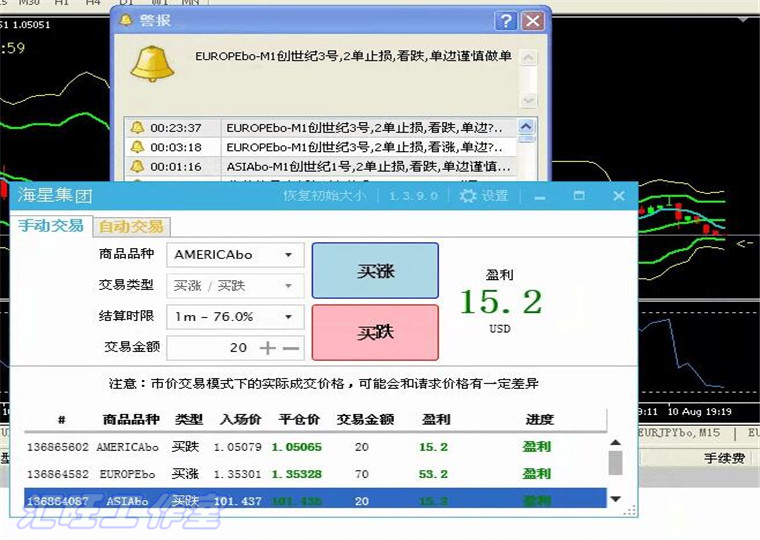Click the bell icon beside 00:01:16 alert
760x540 pixels.
point(137,166)
